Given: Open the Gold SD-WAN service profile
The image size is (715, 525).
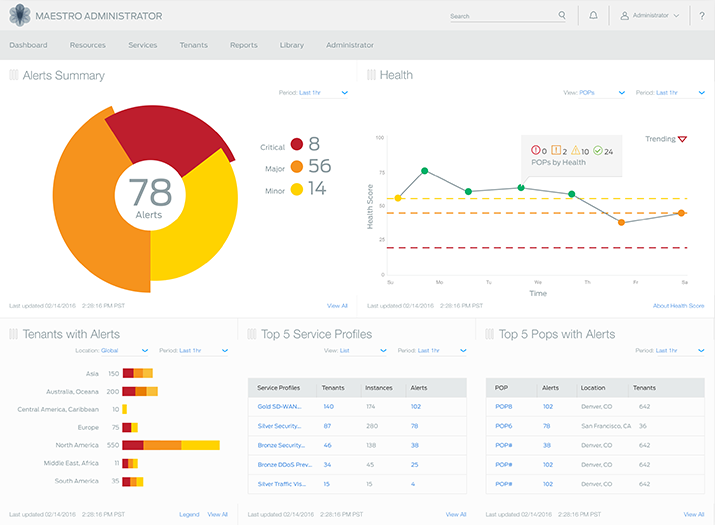Looking at the screenshot, I should pyautogui.click(x=280, y=407).
